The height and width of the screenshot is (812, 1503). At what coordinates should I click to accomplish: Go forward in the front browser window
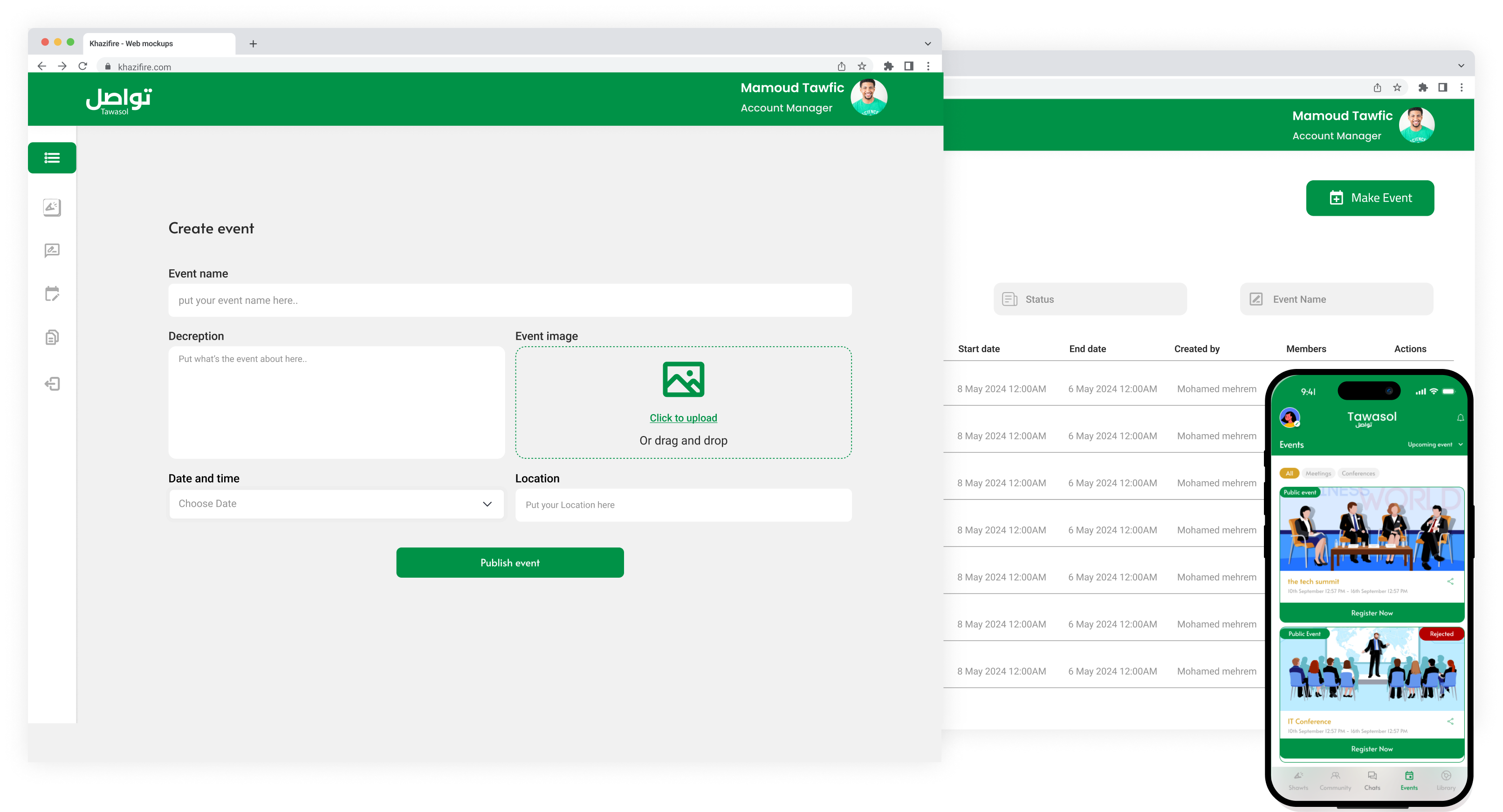62,66
